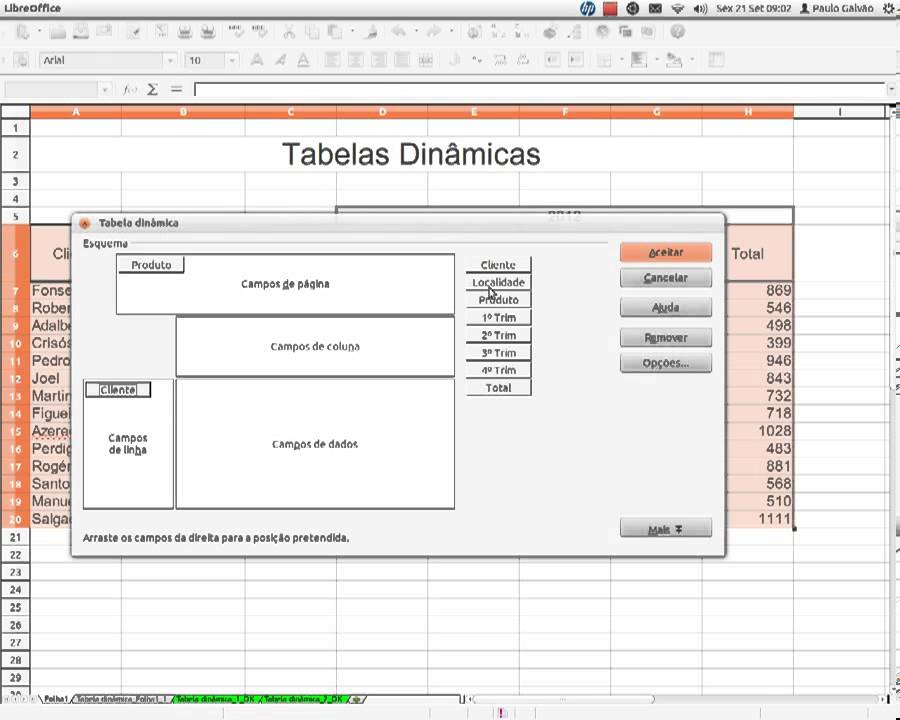This screenshot has width=900, height=720.
Task: Click the Open file toolbar icon
Action: 57,32
